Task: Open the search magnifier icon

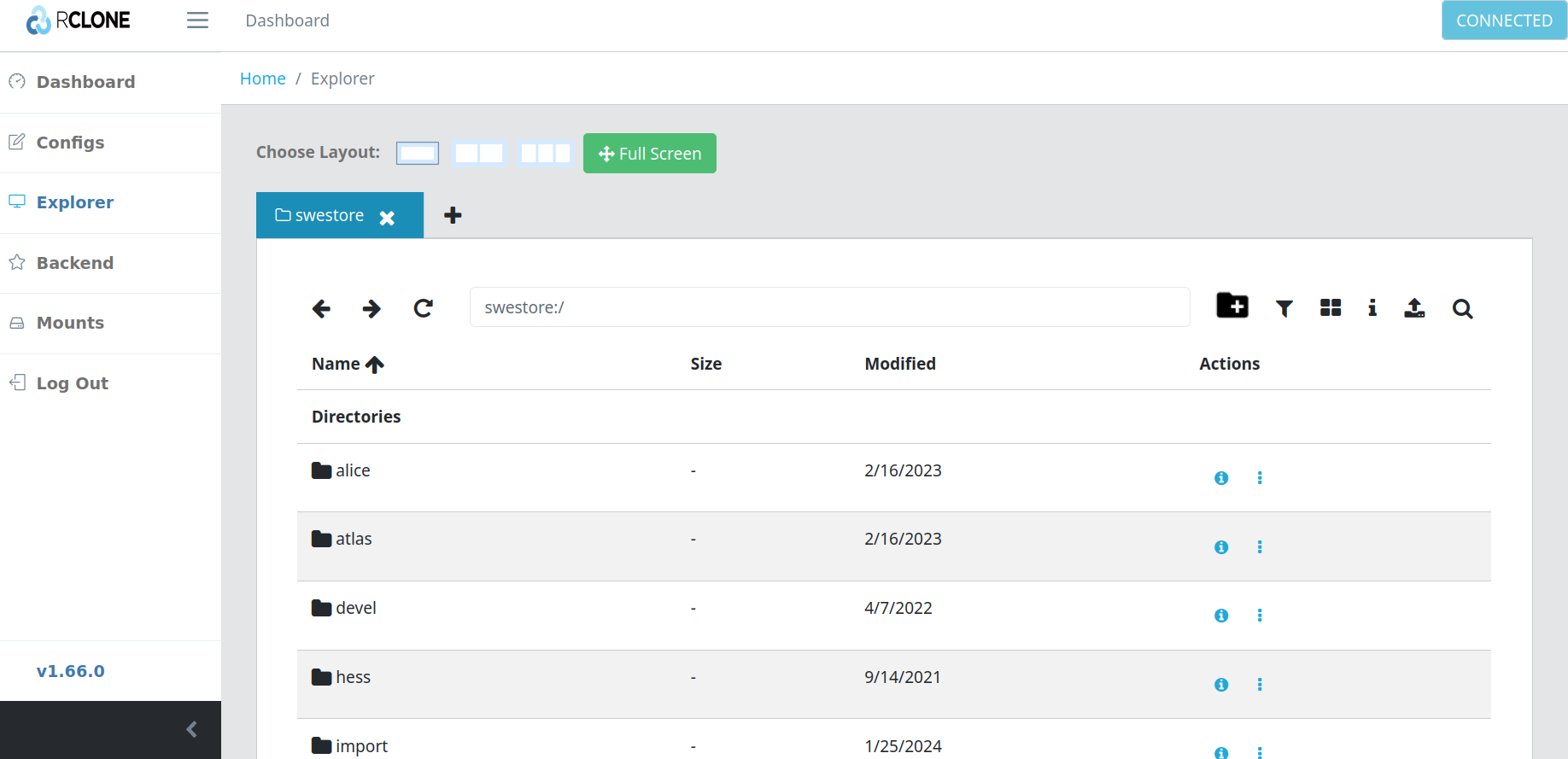Action: point(1463,309)
